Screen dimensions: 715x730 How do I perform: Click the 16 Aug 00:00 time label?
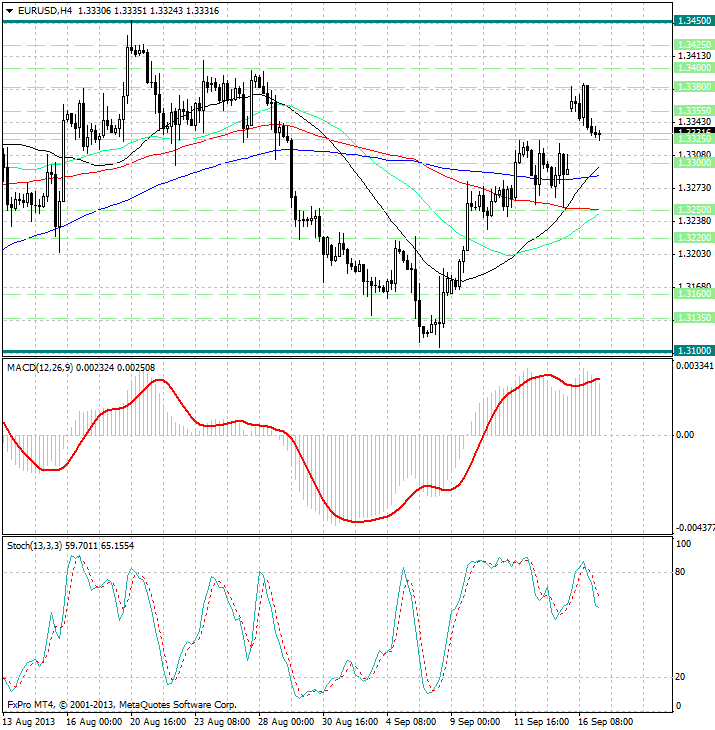coord(94,722)
